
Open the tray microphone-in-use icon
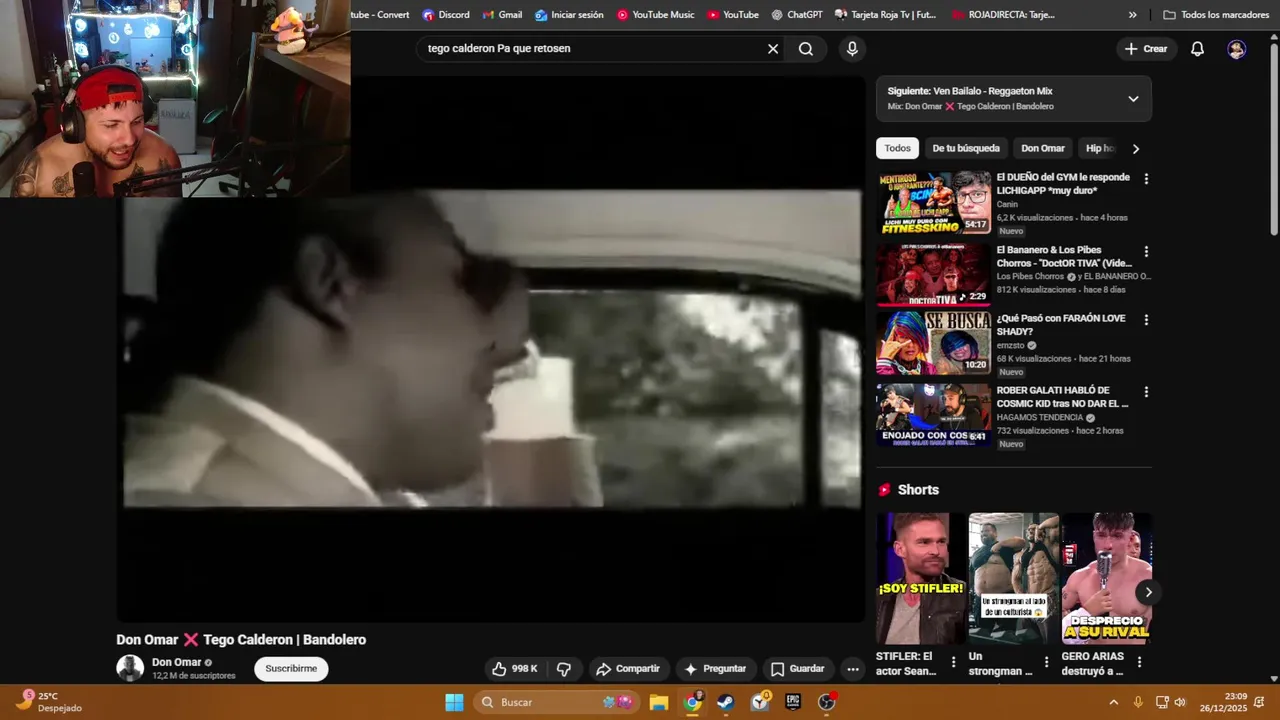(1138, 702)
